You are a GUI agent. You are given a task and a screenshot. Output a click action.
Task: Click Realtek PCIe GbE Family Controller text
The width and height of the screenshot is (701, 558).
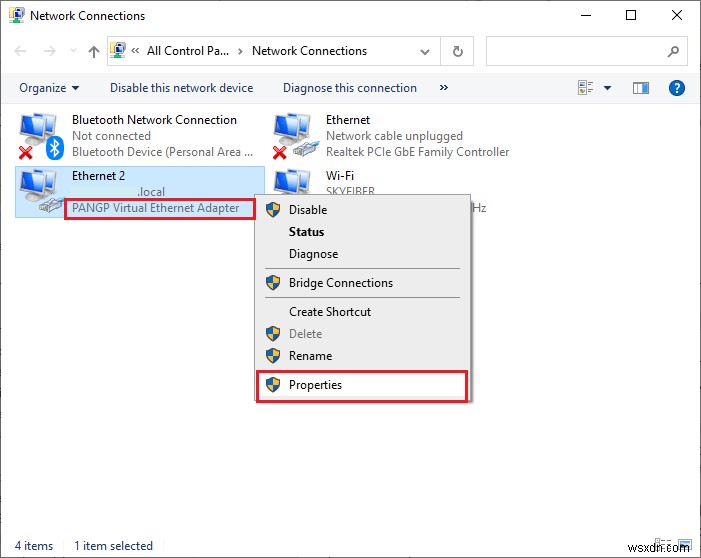tap(418, 152)
